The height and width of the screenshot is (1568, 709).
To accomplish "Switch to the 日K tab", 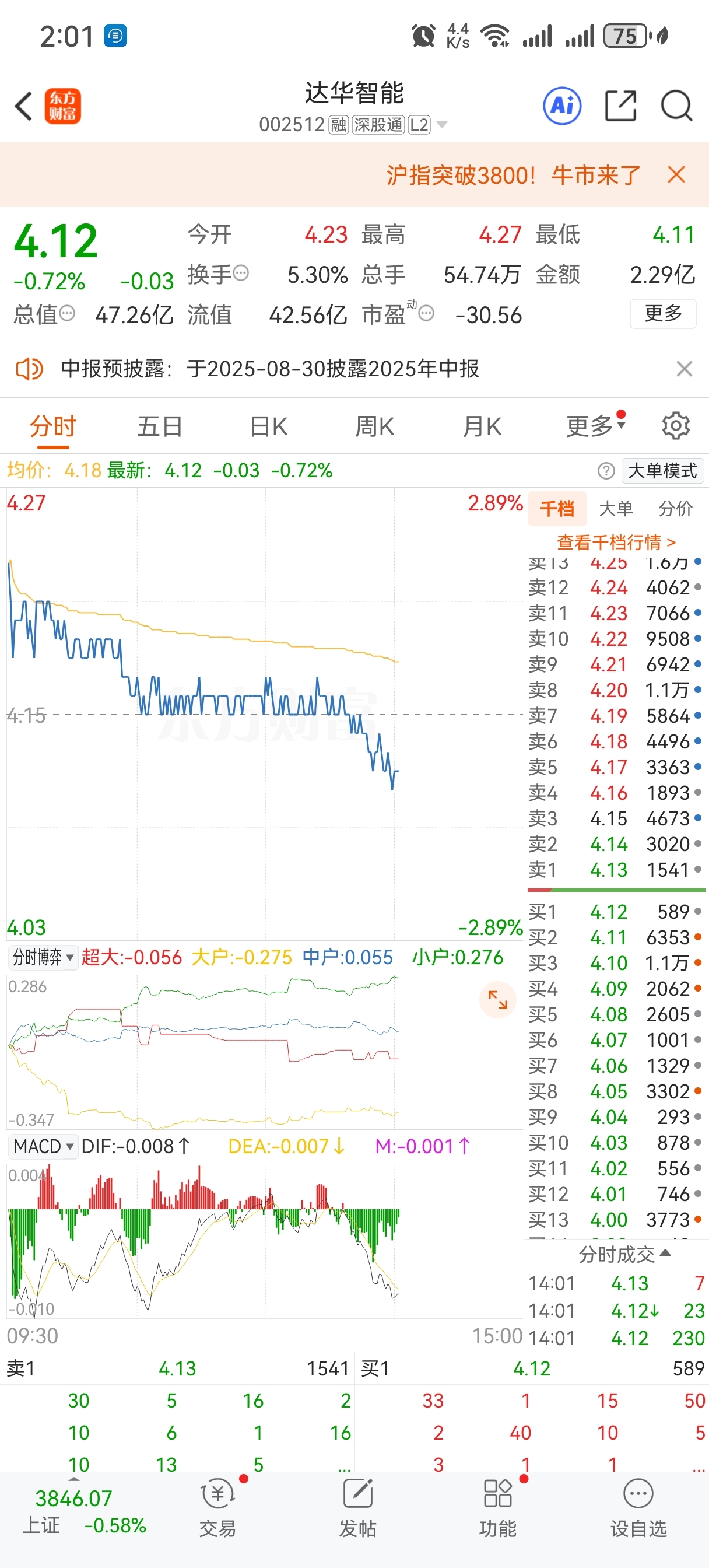I will pos(268,426).
